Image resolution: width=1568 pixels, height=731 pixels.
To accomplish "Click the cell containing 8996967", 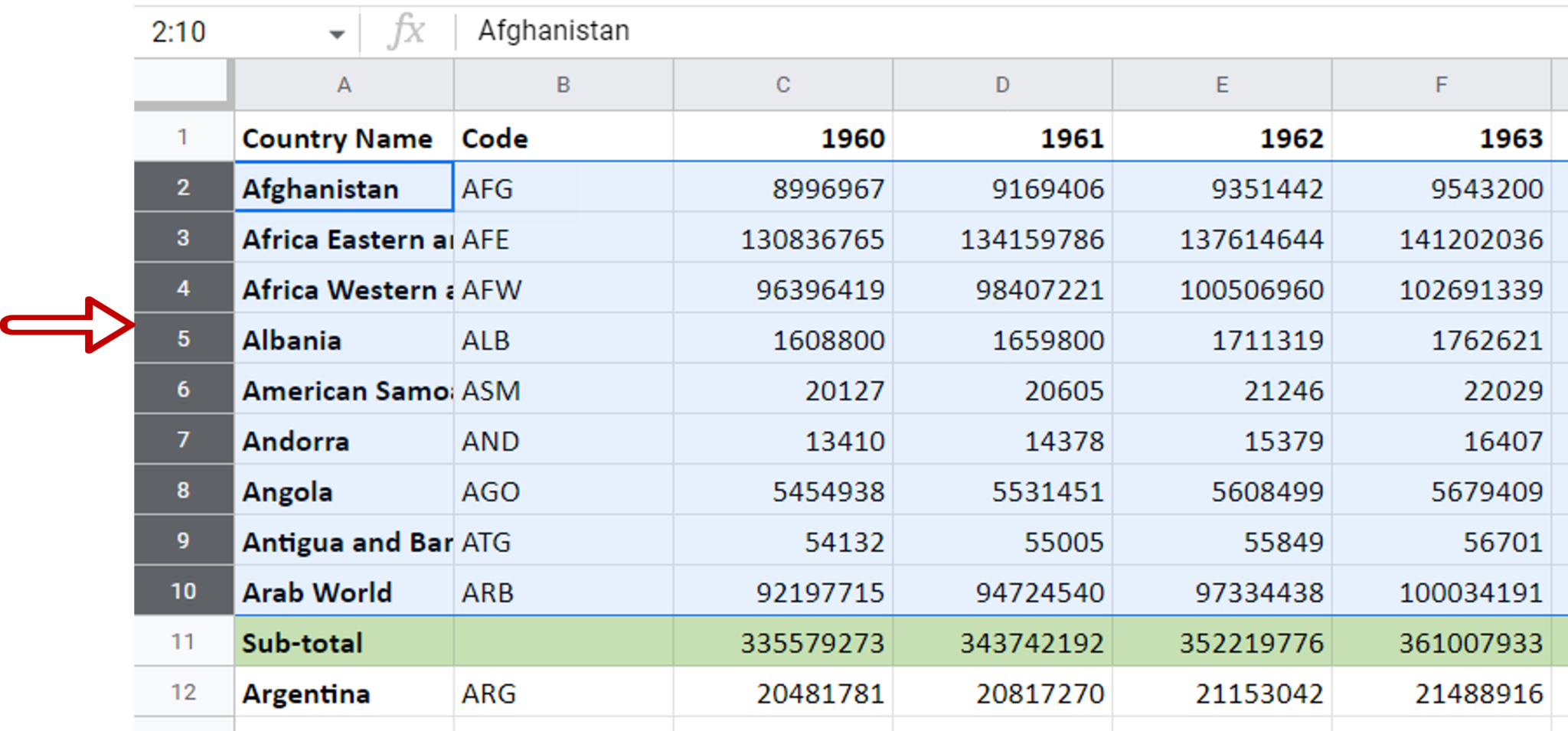I will pyautogui.click(x=781, y=188).
